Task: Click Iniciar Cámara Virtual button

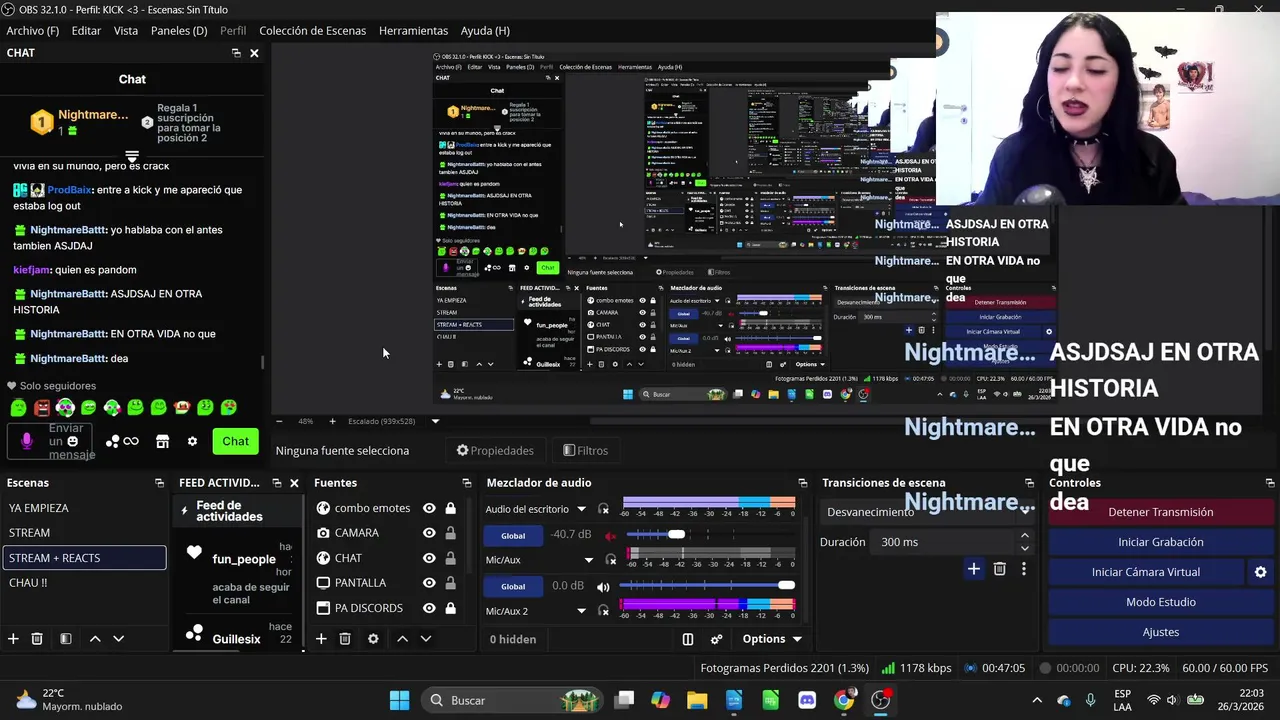Action: tap(1146, 572)
